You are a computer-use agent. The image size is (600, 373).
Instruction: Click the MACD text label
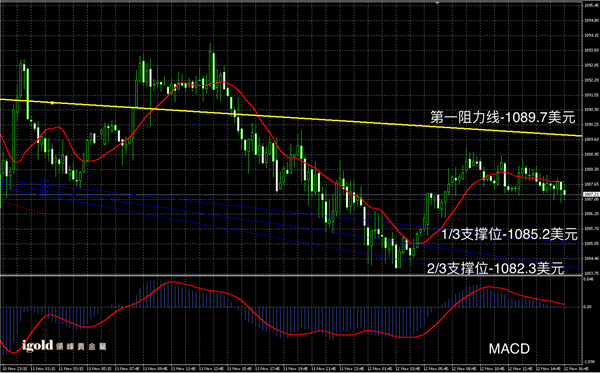pyautogui.click(x=509, y=349)
